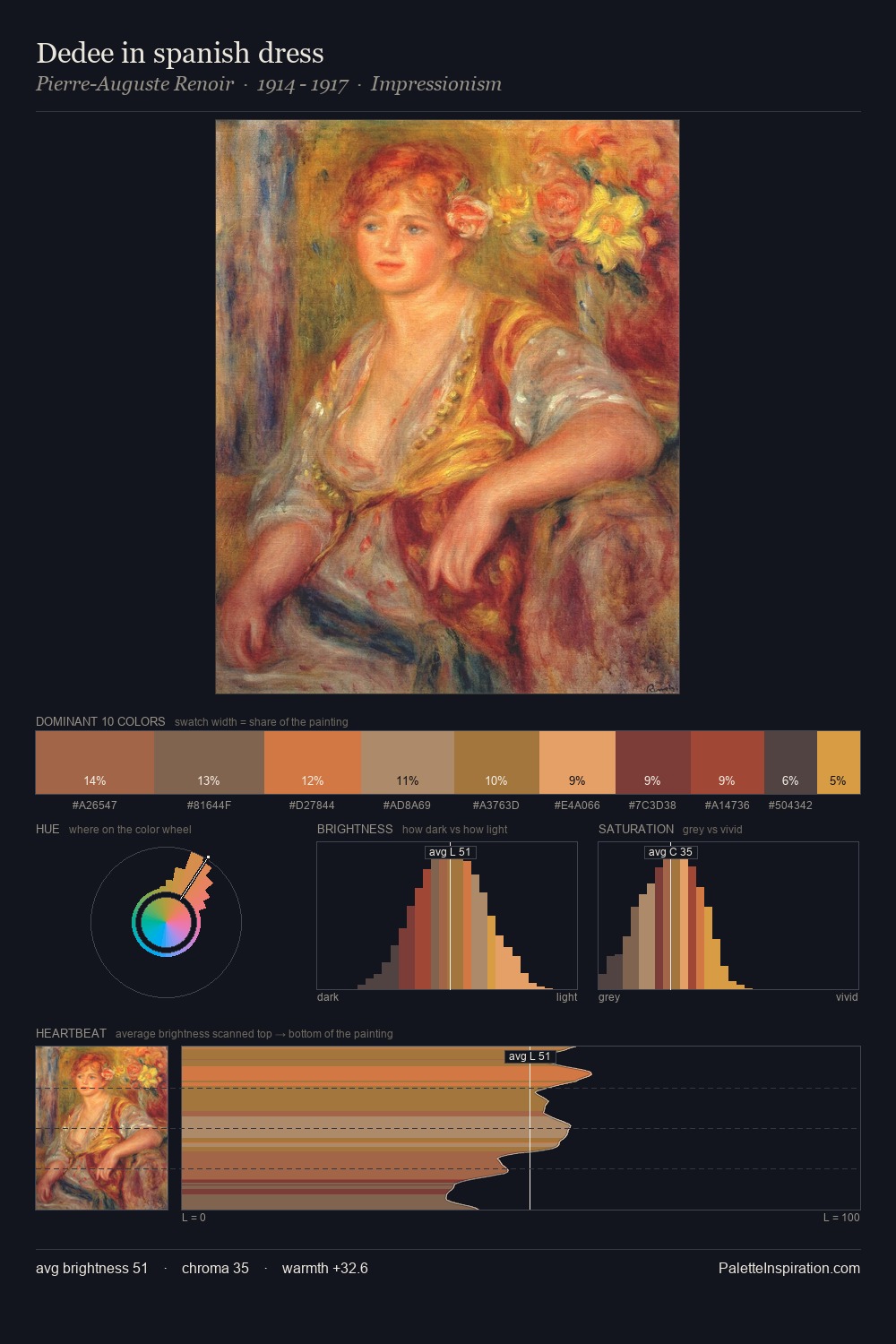
Task: Pick the 10% ochre swatch #A3763D
Action: [496, 762]
